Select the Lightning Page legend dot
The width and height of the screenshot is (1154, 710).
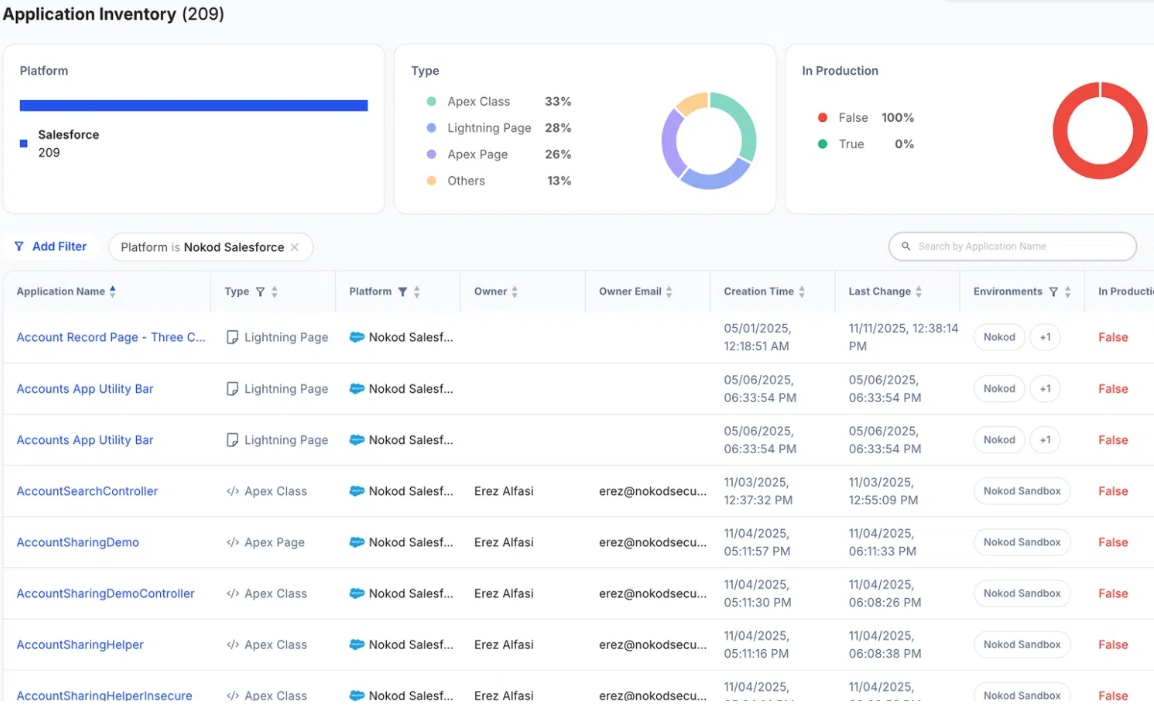coord(431,128)
